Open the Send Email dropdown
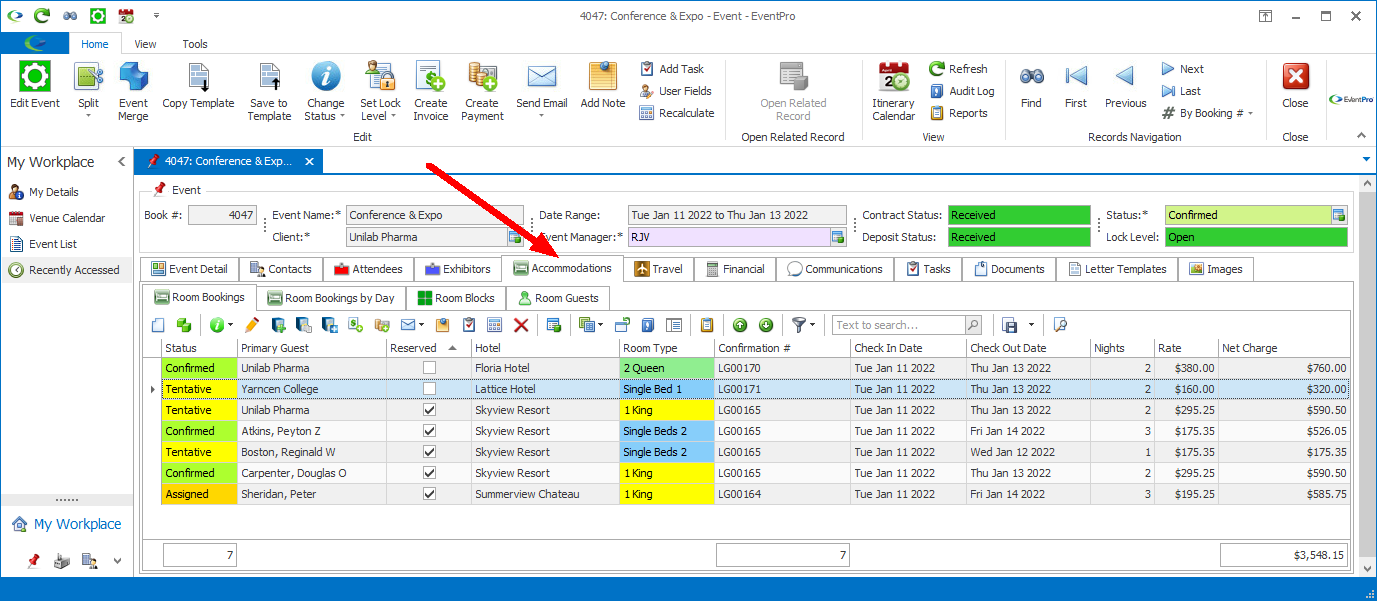 [x=542, y=116]
